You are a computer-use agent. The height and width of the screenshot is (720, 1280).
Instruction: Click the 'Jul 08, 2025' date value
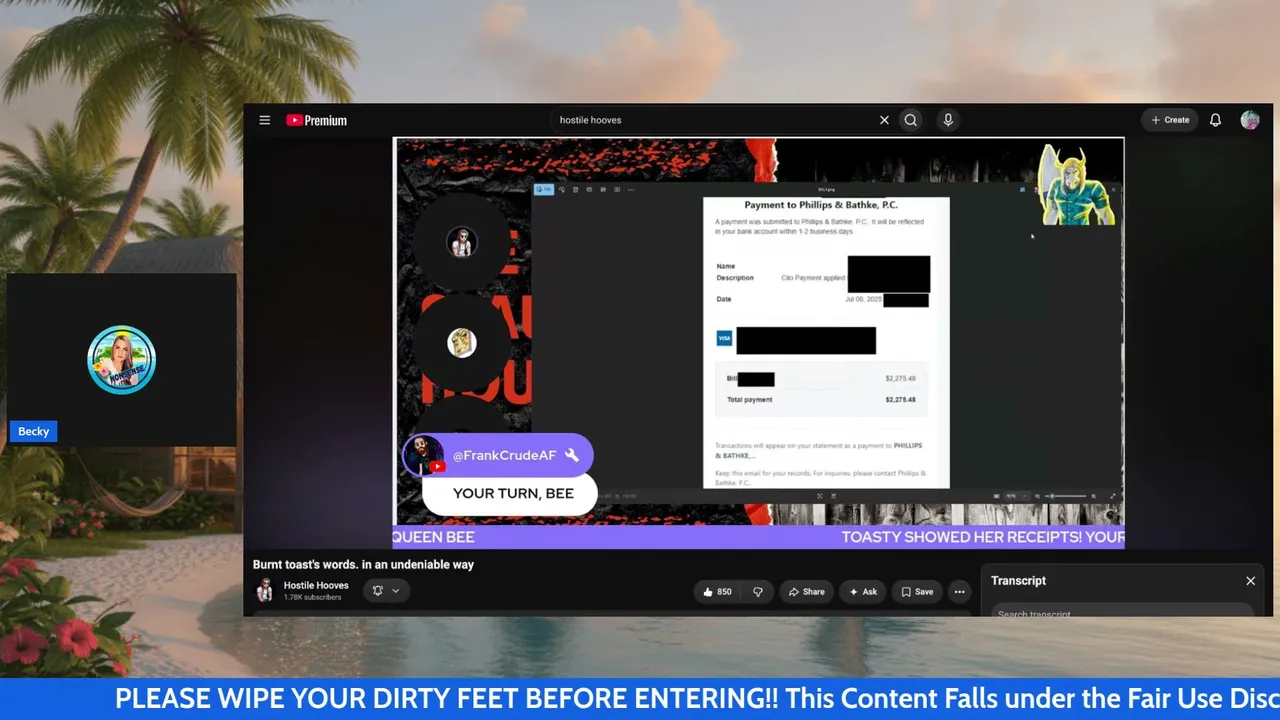(x=862, y=299)
